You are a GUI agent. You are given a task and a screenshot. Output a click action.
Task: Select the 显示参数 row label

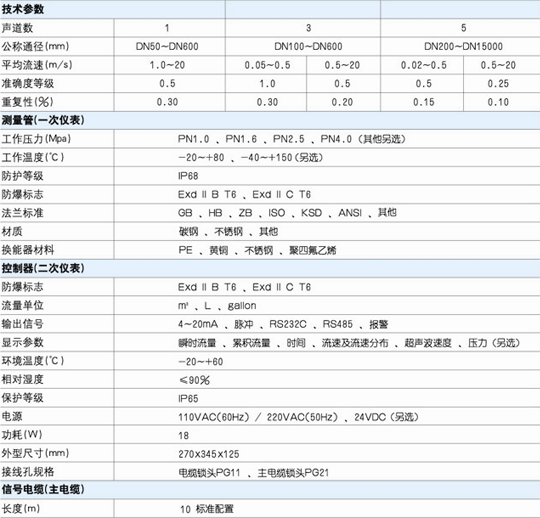(23, 342)
